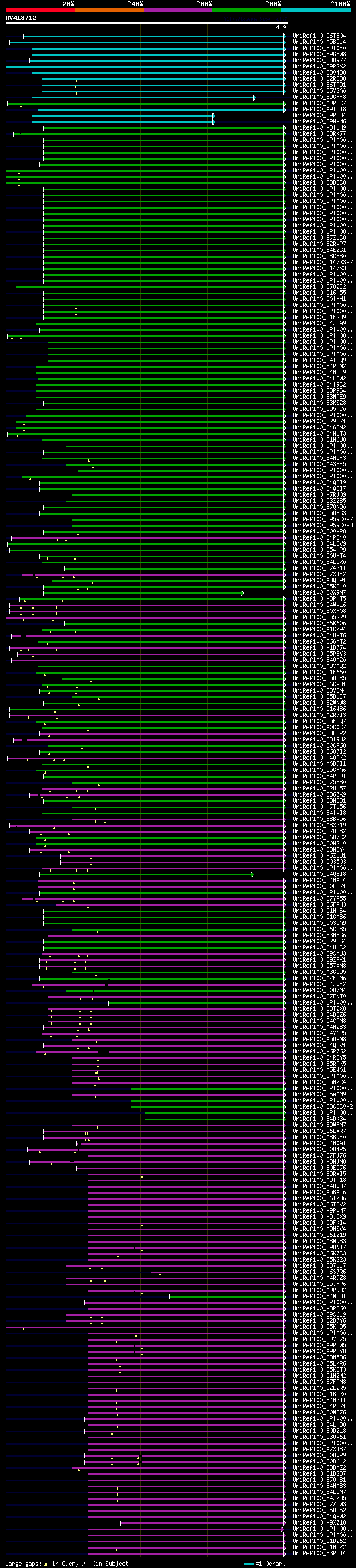
Task: Click the UniRef100_Q5KAQ5 label
Action: coord(319,1327)
